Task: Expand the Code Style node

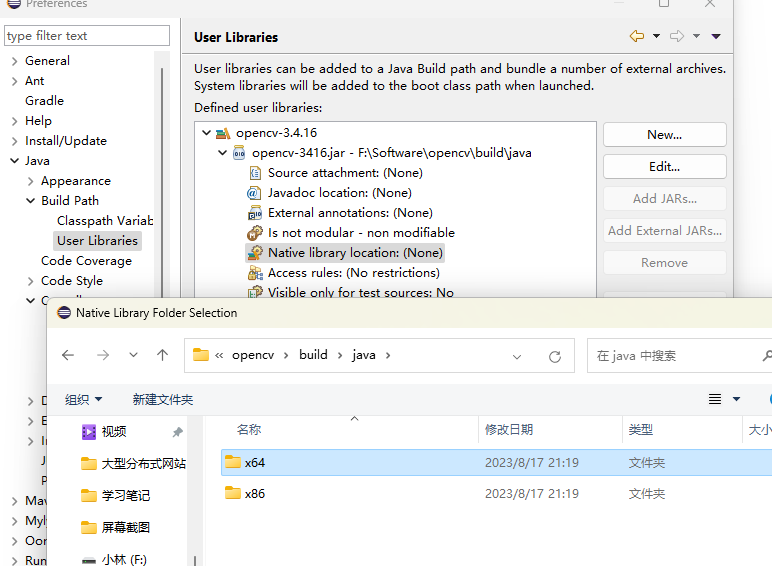Action: 31,281
